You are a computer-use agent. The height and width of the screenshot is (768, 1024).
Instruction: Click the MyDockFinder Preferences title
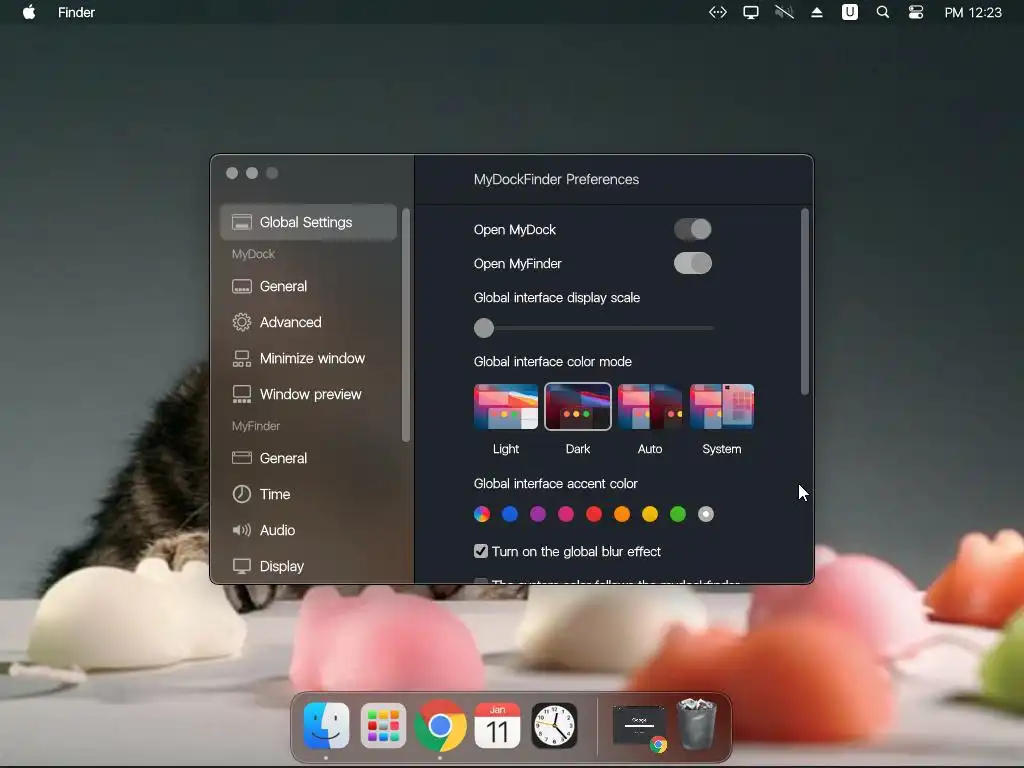[x=556, y=179]
